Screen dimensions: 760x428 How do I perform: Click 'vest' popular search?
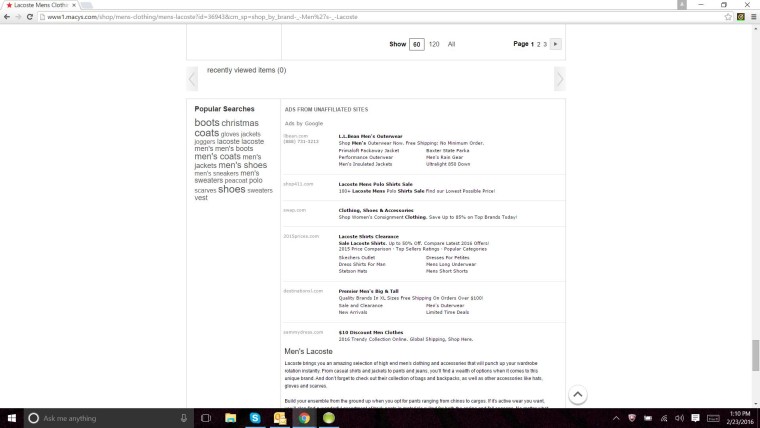[x=201, y=198]
